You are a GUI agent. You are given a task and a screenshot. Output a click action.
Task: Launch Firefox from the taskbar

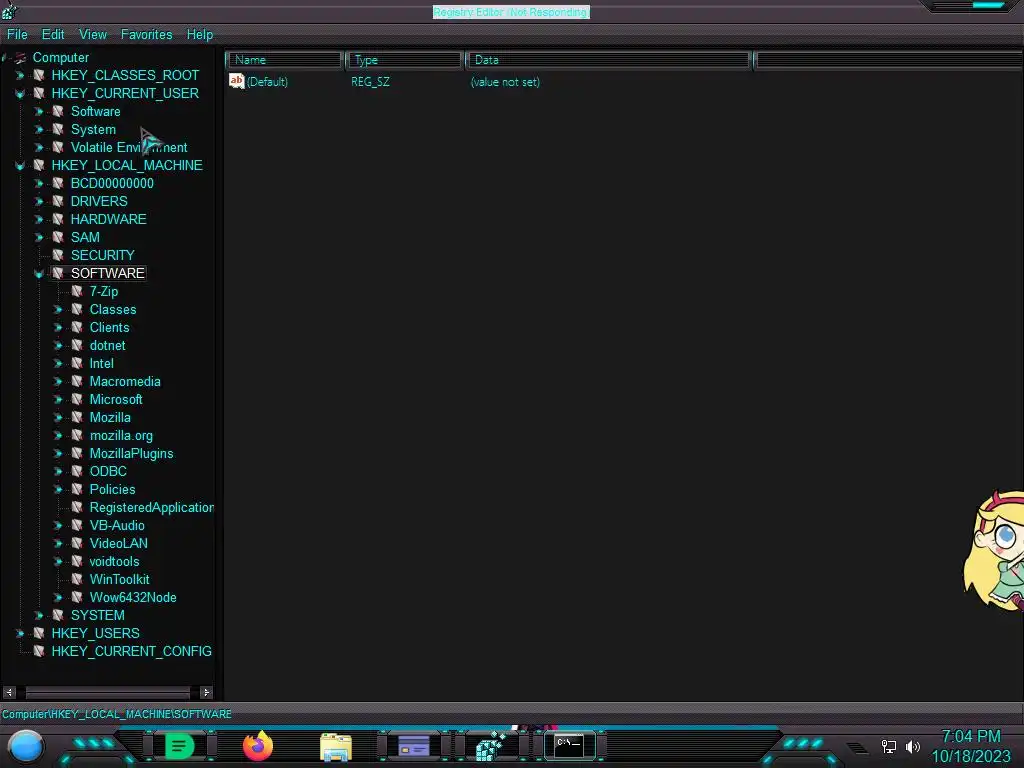pyautogui.click(x=258, y=746)
